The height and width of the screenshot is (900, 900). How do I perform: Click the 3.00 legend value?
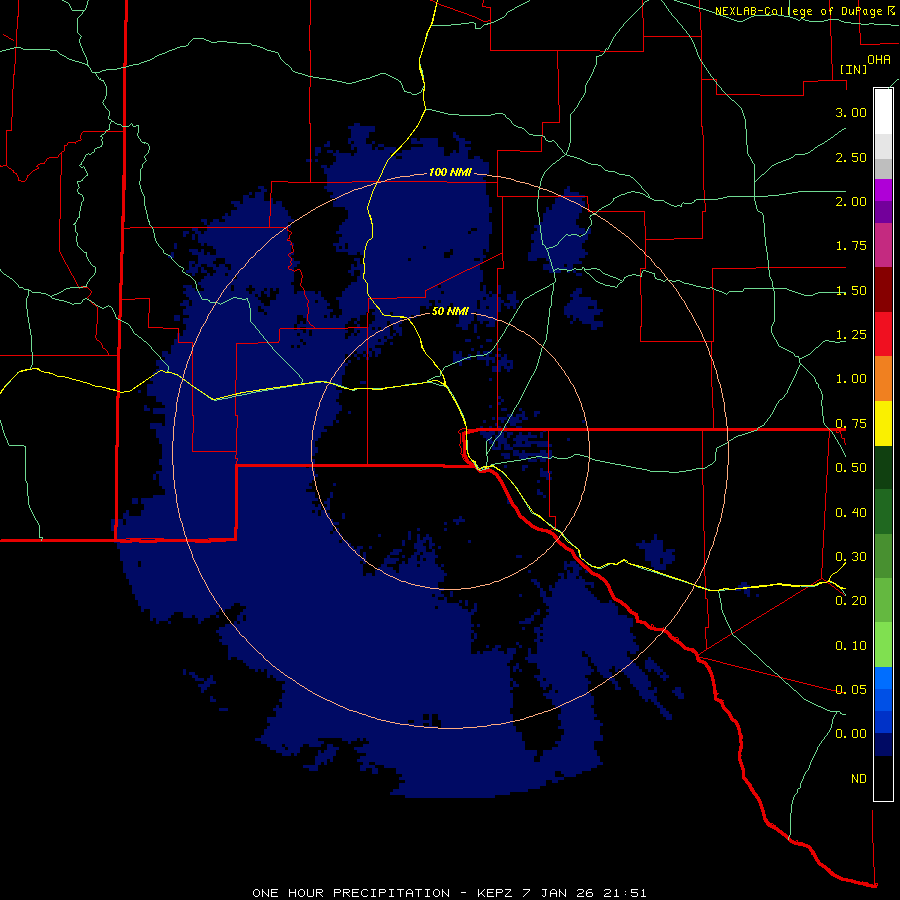coord(851,112)
